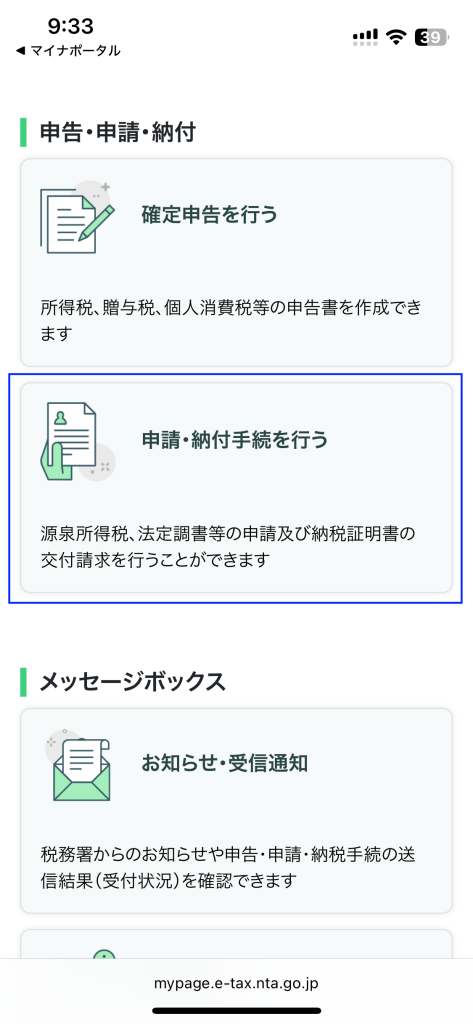This screenshot has width=473, height=1024.
Task: Open 確定申告を行う card title
Action: pyautogui.click(x=209, y=214)
